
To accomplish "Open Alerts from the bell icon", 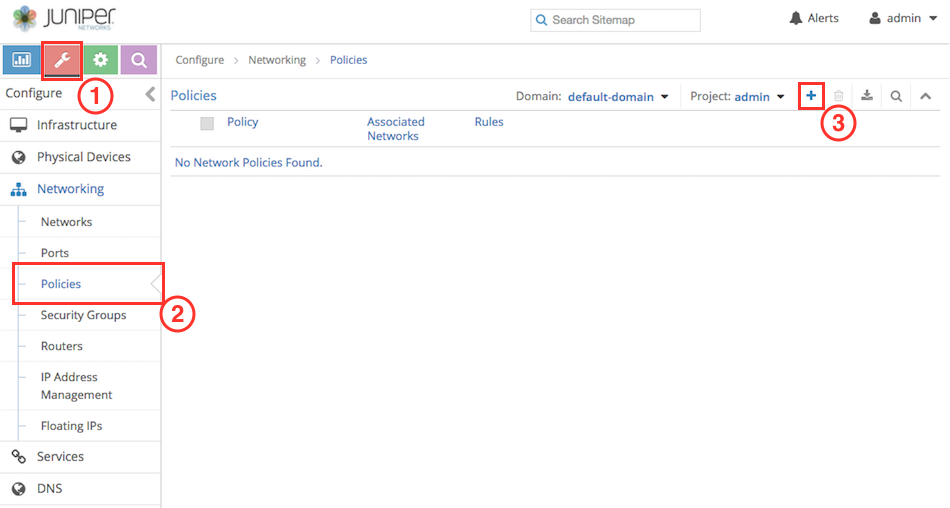I will coord(814,18).
